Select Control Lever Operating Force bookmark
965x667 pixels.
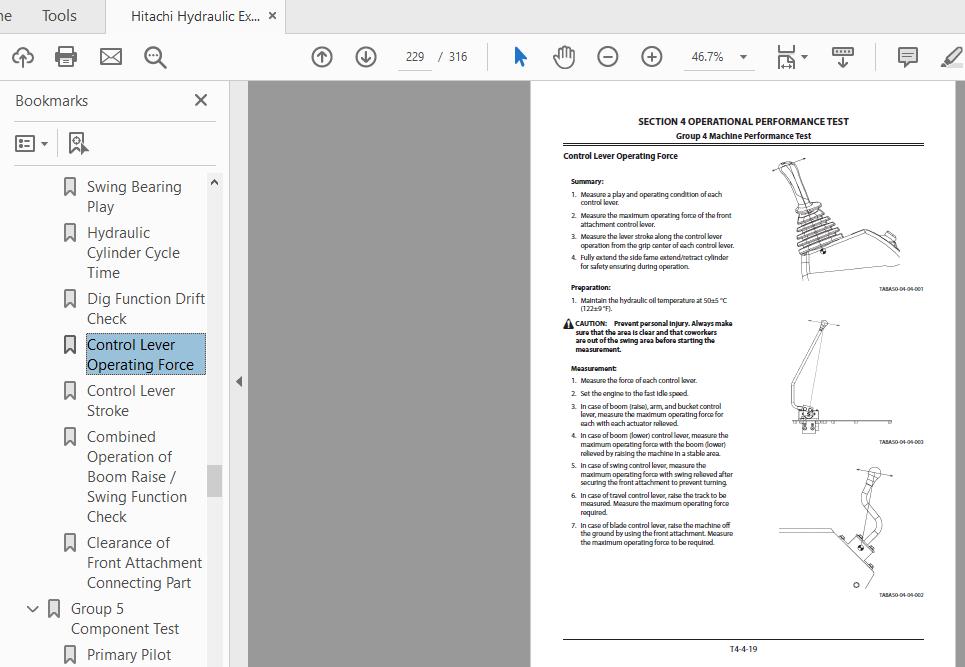pyautogui.click(x=146, y=354)
